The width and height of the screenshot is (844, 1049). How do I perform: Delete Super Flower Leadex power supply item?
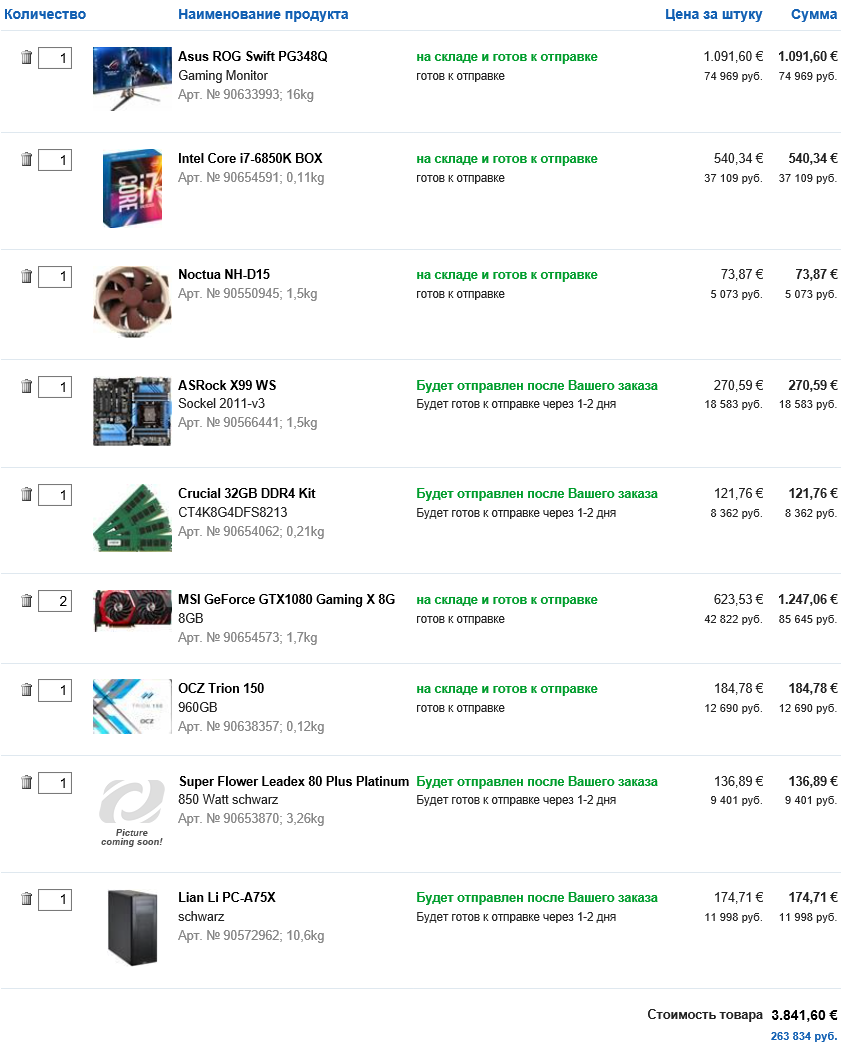click(x=27, y=783)
